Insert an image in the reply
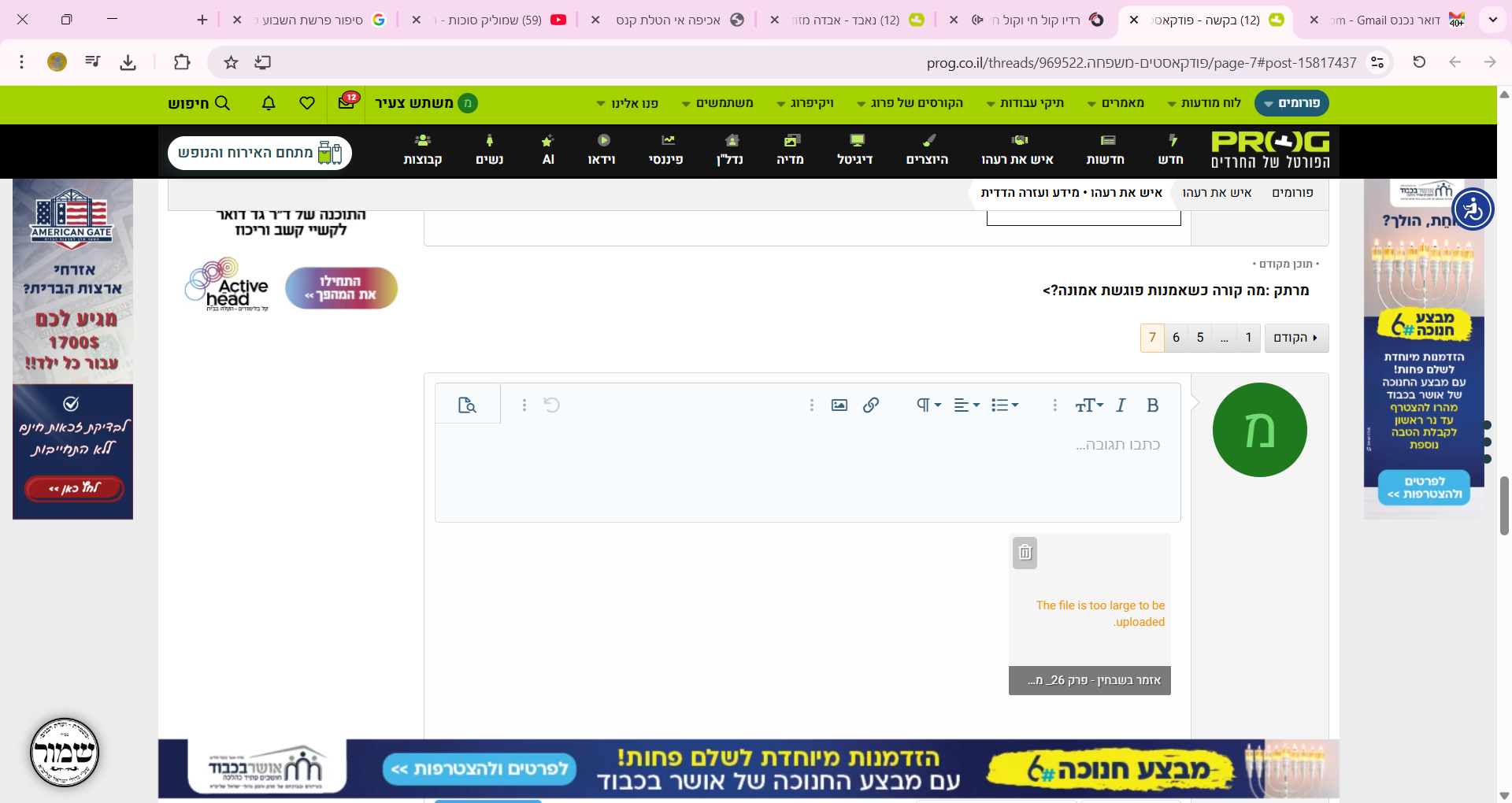The image size is (1512, 803). point(839,405)
